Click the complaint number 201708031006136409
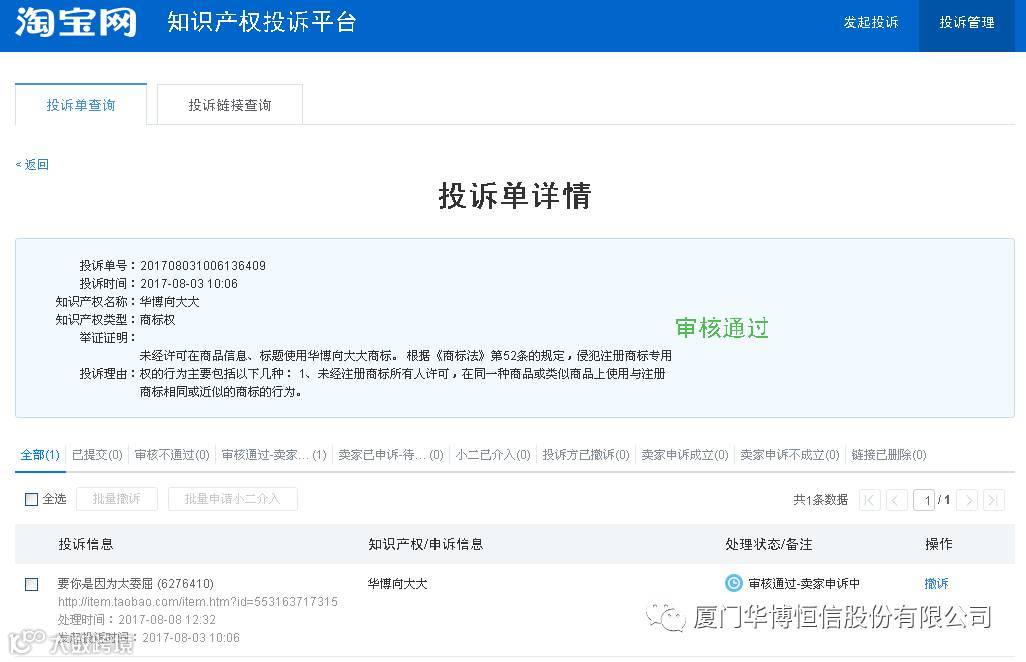This screenshot has height=662, width=1026. (203, 266)
